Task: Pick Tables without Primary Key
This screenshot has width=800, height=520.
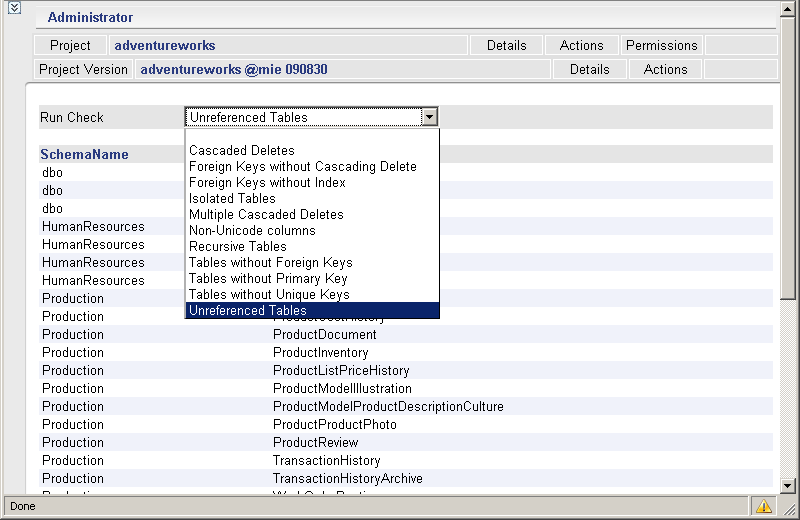Action: [x=268, y=278]
